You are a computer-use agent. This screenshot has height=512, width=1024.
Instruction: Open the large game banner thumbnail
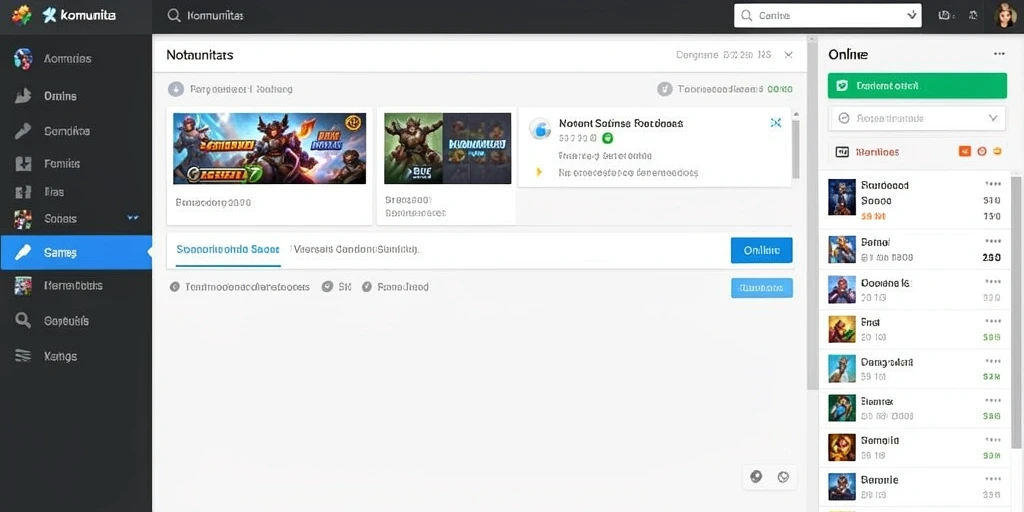269,148
